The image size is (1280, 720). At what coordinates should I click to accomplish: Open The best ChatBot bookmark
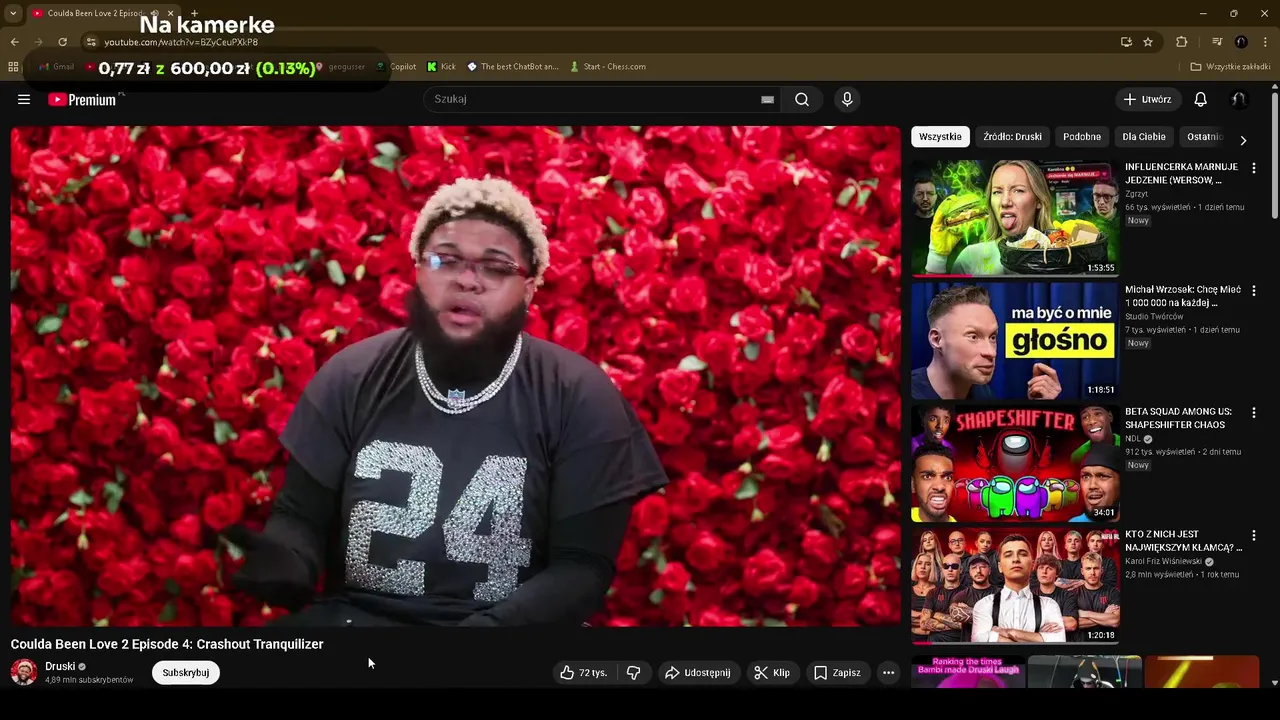(512, 67)
